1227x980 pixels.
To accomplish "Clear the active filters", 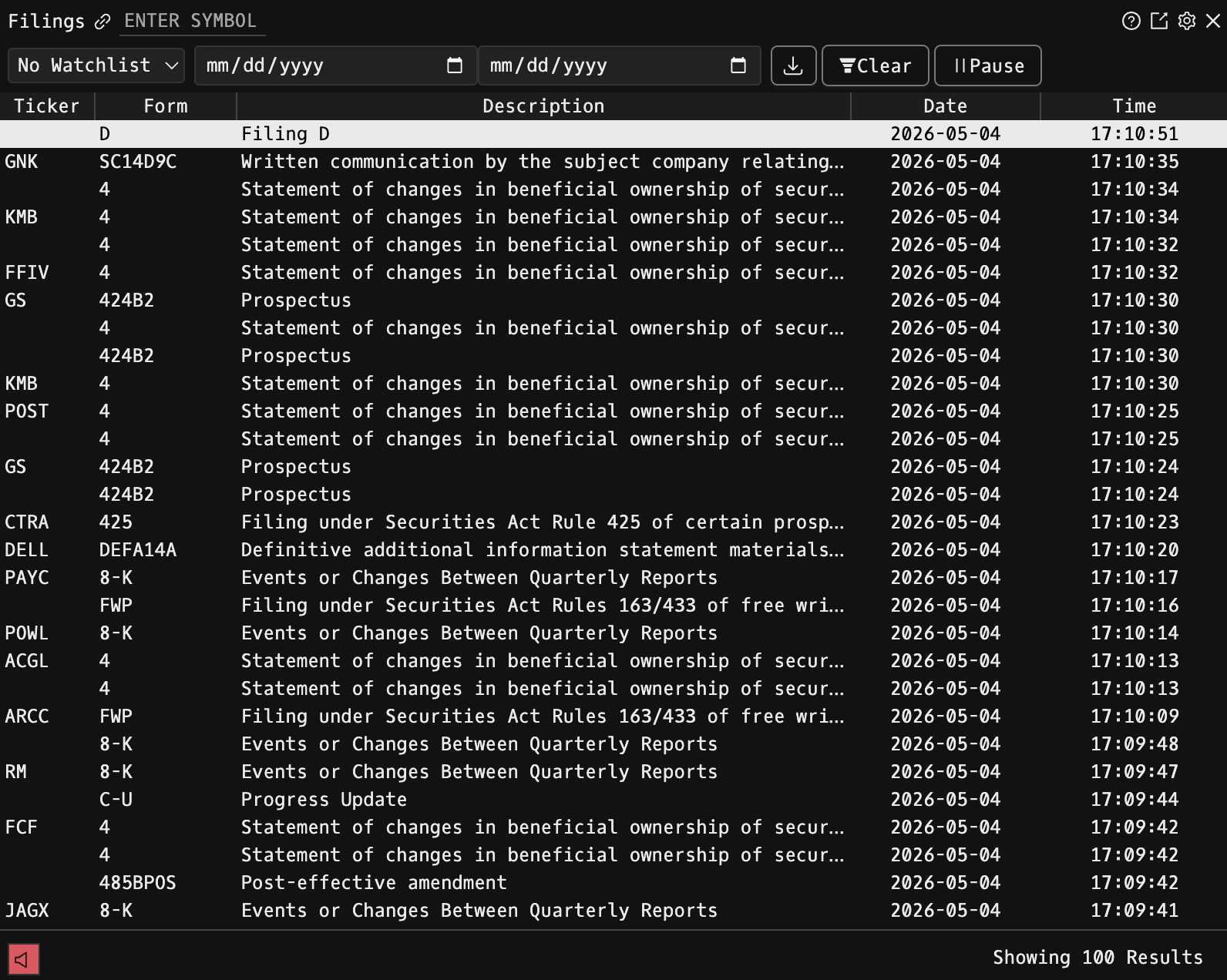I will click(875, 65).
